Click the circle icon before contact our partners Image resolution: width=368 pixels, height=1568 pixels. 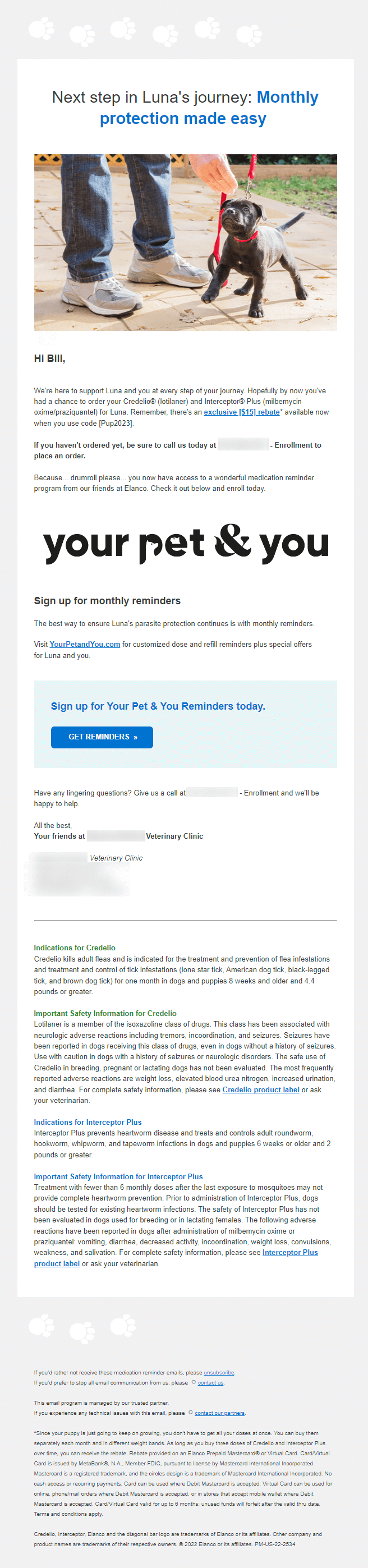[190, 1412]
